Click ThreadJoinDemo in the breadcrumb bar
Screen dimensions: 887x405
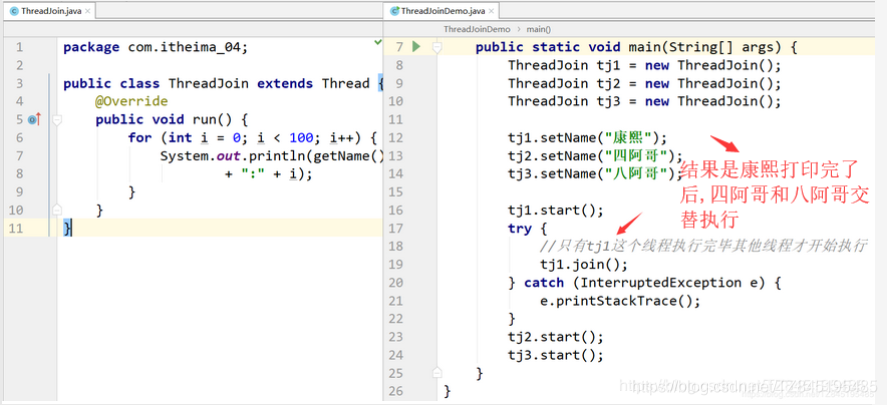(476, 30)
